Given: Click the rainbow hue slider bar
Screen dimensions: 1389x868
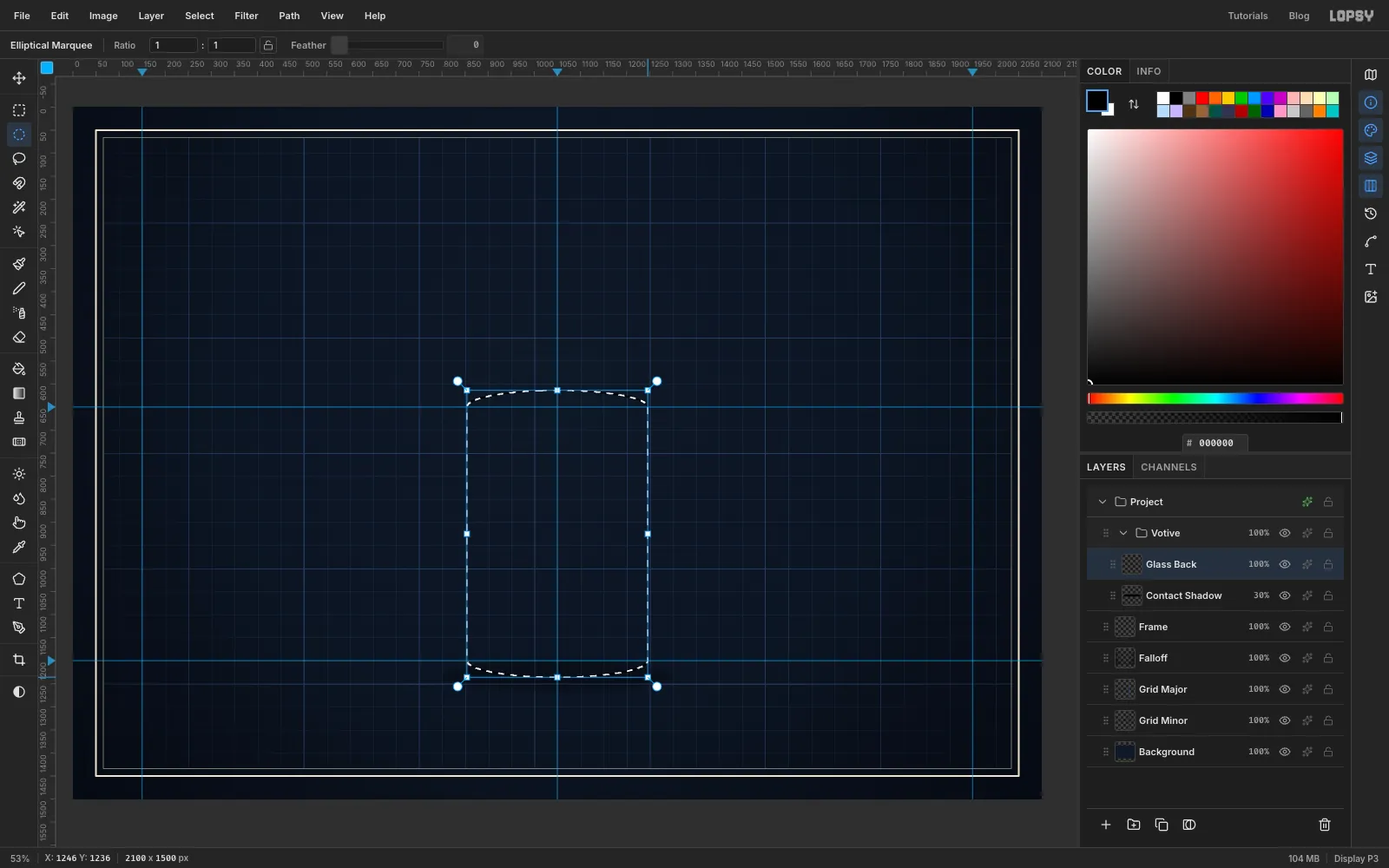Looking at the screenshot, I should pos(1215,398).
